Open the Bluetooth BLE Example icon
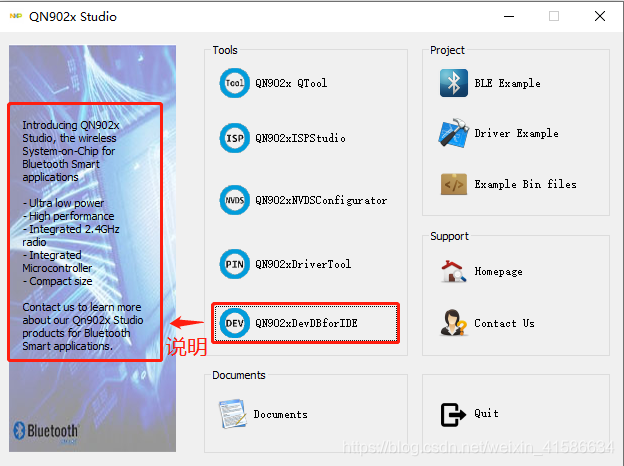Screen dimensions: 624x466 (454, 83)
